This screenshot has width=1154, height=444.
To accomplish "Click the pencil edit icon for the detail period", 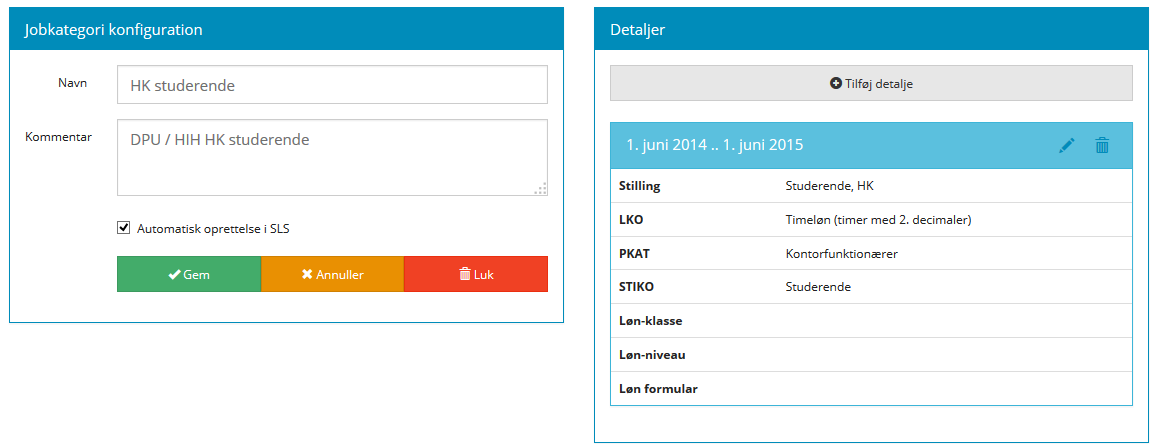I will pos(1066,146).
